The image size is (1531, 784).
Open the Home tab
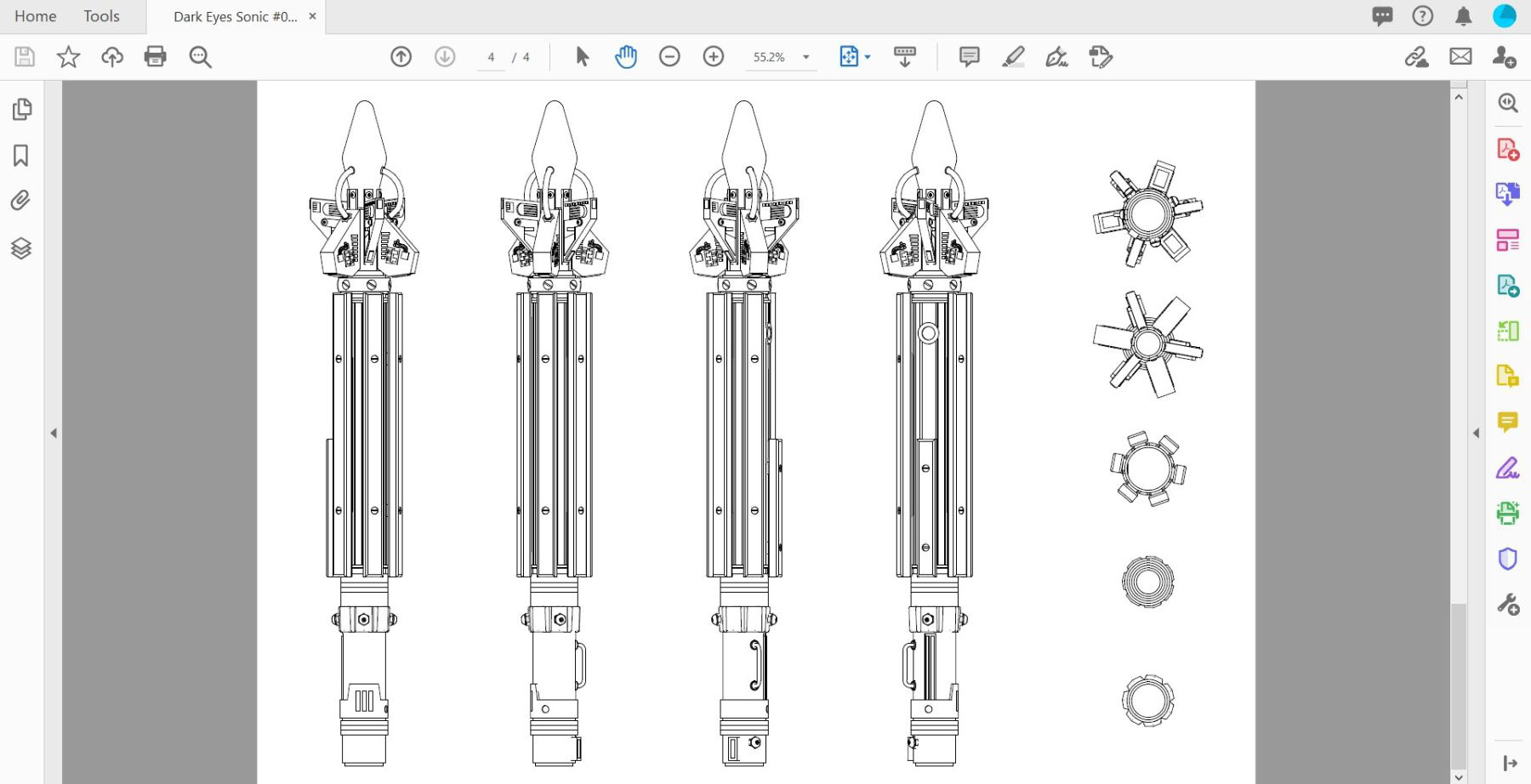click(35, 16)
